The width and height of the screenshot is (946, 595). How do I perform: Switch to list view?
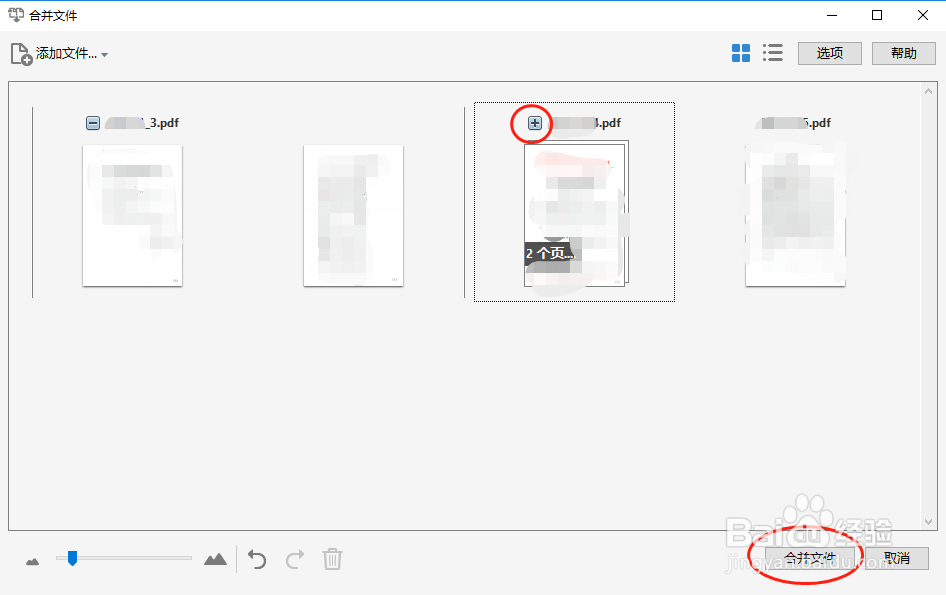click(x=773, y=53)
